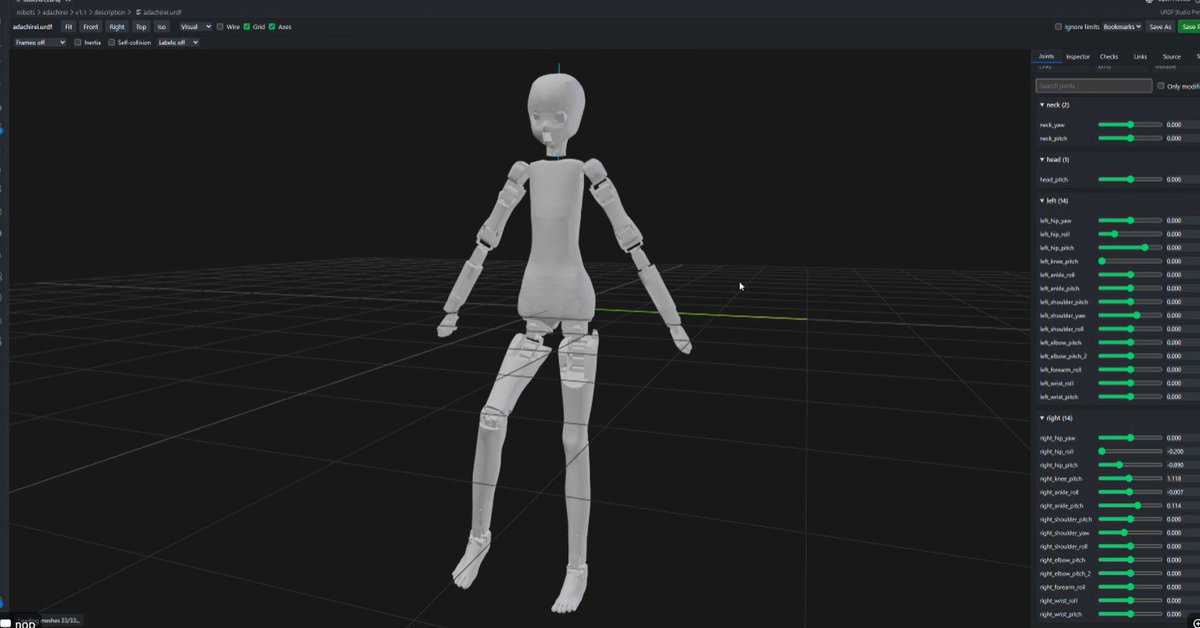This screenshot has width=1200, height=628.
Task: Adjust the head_pitch slider
Action: (1130, 180)
